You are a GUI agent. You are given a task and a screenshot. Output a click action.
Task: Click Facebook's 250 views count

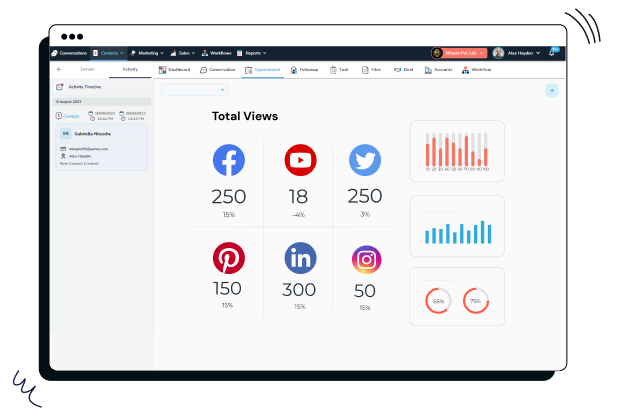pos(229,197)
